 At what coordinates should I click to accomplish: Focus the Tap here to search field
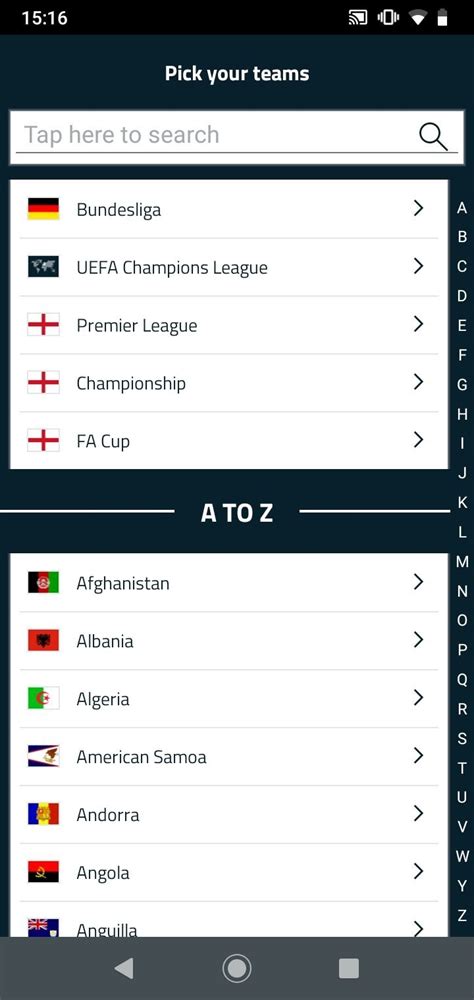point(237,136)
